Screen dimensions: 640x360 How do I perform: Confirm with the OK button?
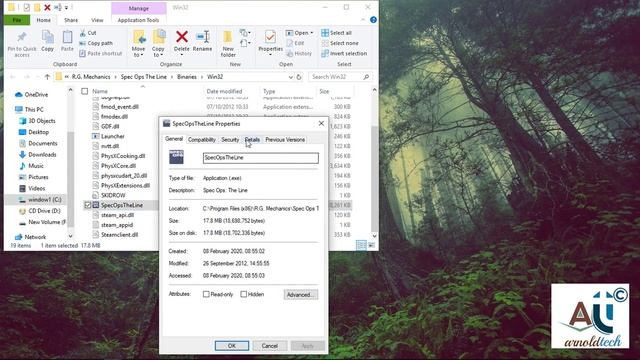231,346
